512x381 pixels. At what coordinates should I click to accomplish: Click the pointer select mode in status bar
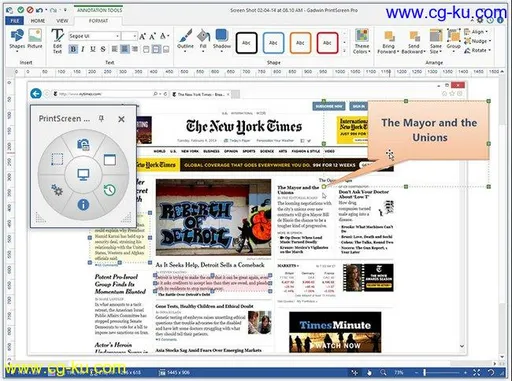point(355,372)
